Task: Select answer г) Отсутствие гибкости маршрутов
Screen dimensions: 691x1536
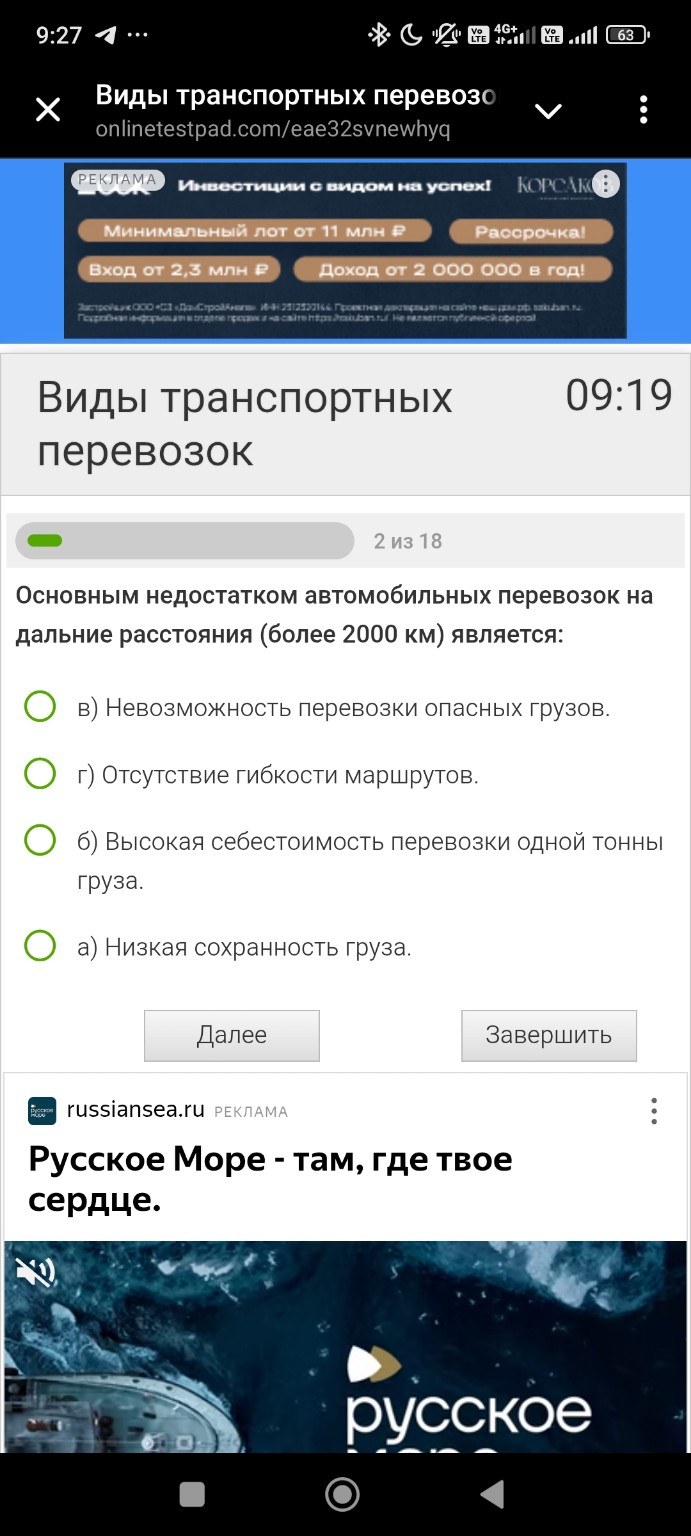Action: tap(40, 773)
